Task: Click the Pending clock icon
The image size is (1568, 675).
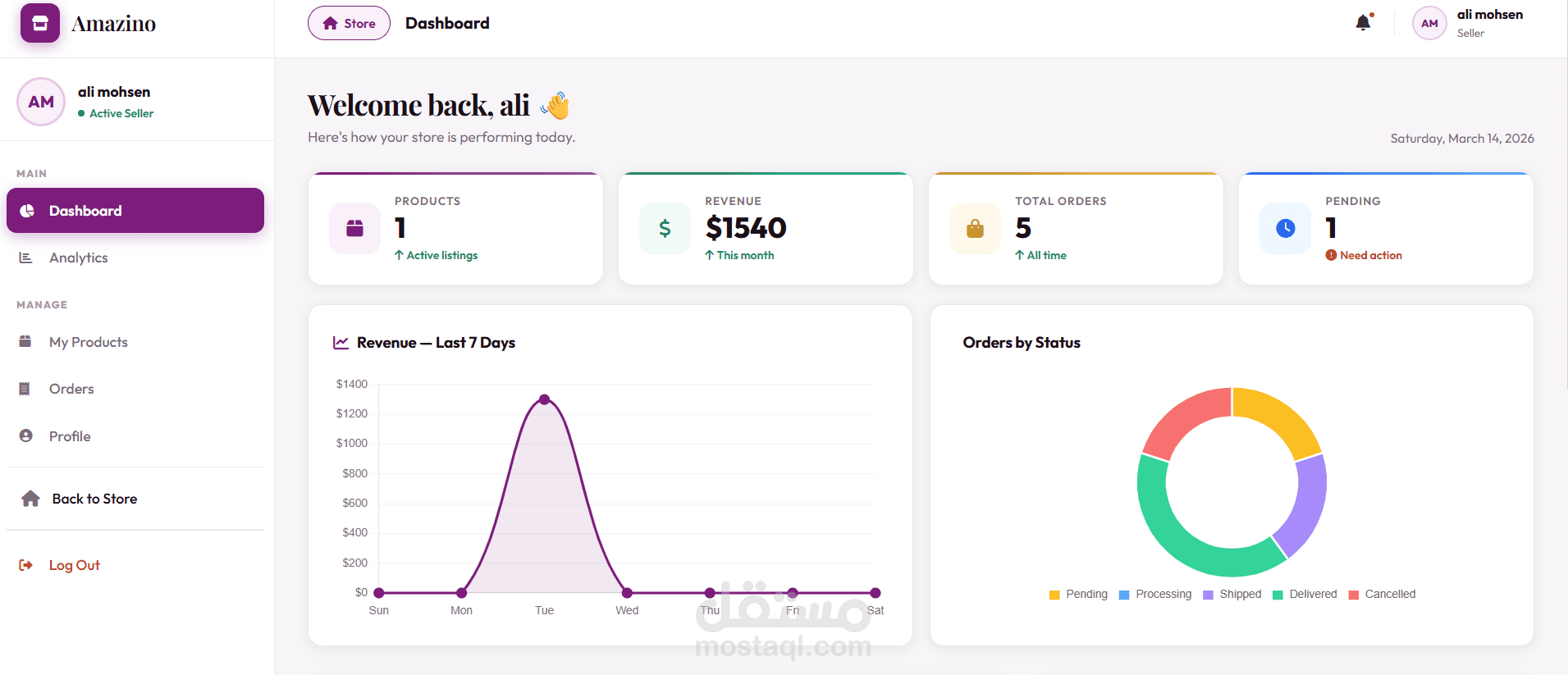Action: pyautogui.click(x=1285, y=228)
